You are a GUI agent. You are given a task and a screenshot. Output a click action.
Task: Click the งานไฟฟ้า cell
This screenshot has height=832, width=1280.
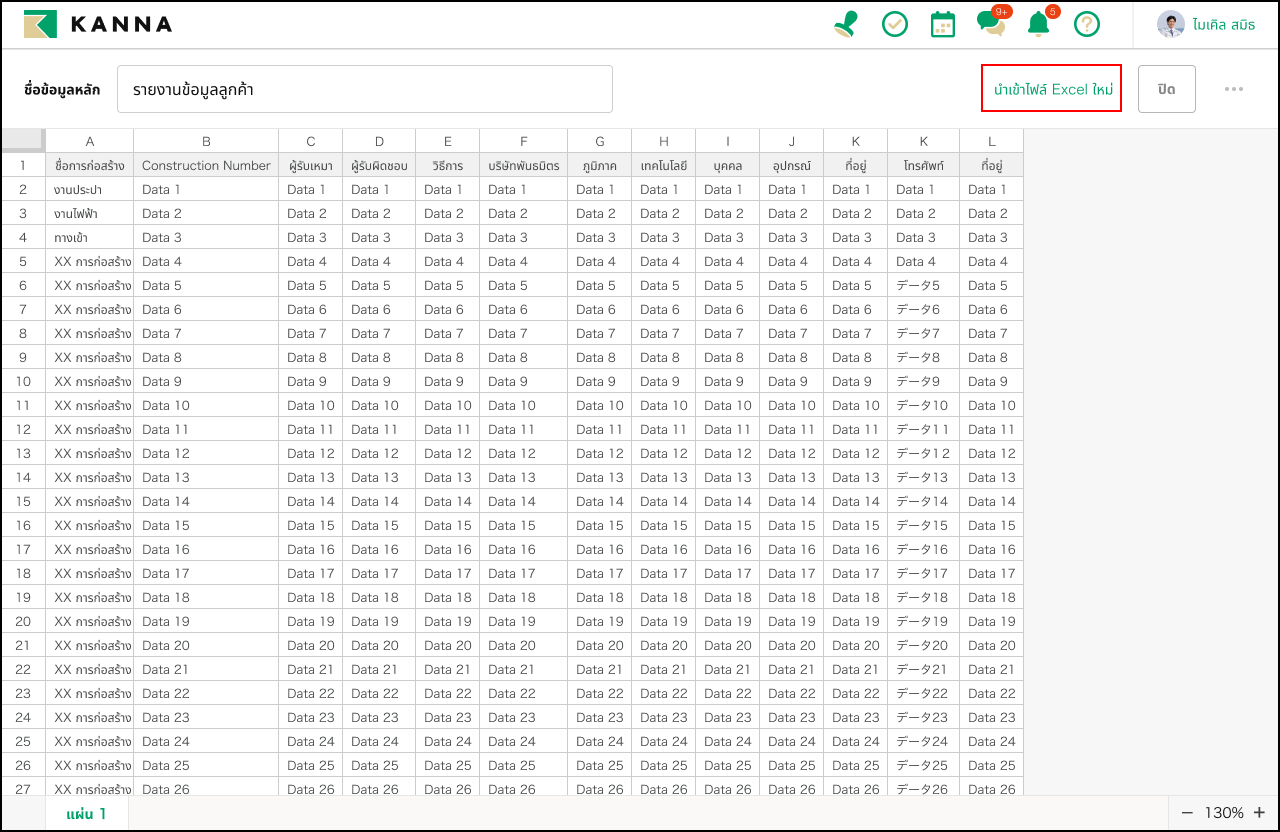click(89, 213)
